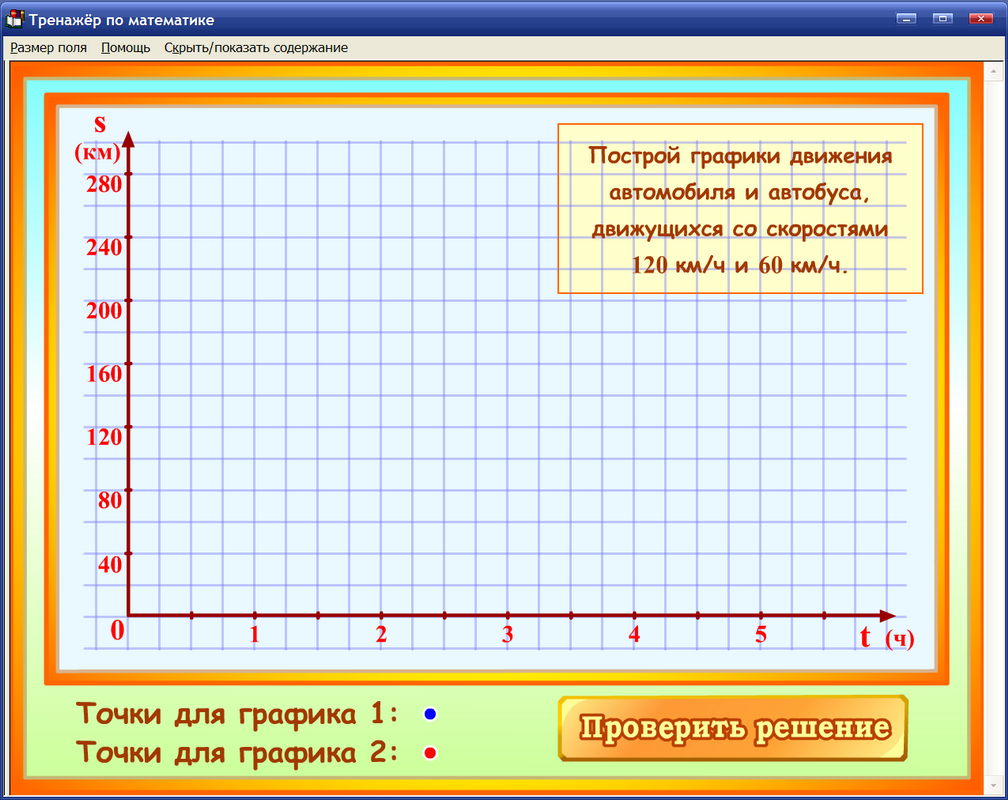The image size is (1008, 800).
Task: Click the number 5 on the time axis
Action: [760, 634]
